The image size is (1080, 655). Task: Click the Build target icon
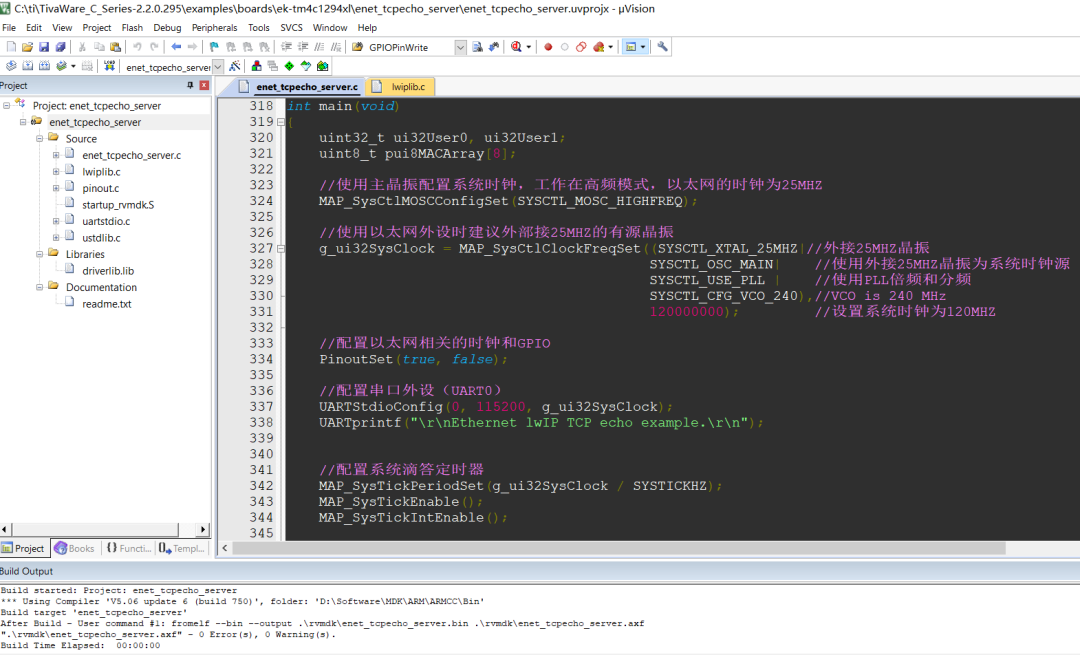(28, 66)
